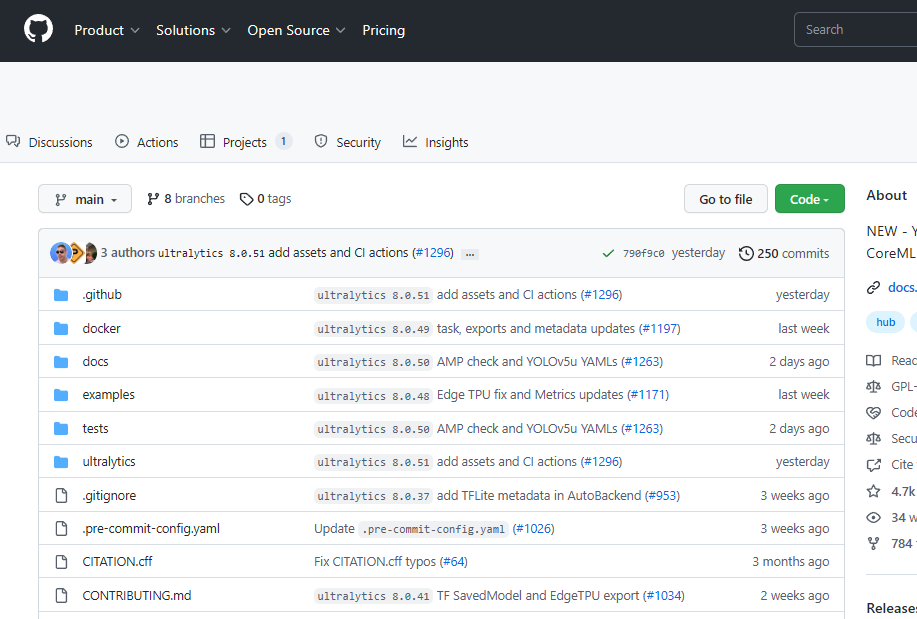Switch to the Actions tab

click(x=147, y=142)
